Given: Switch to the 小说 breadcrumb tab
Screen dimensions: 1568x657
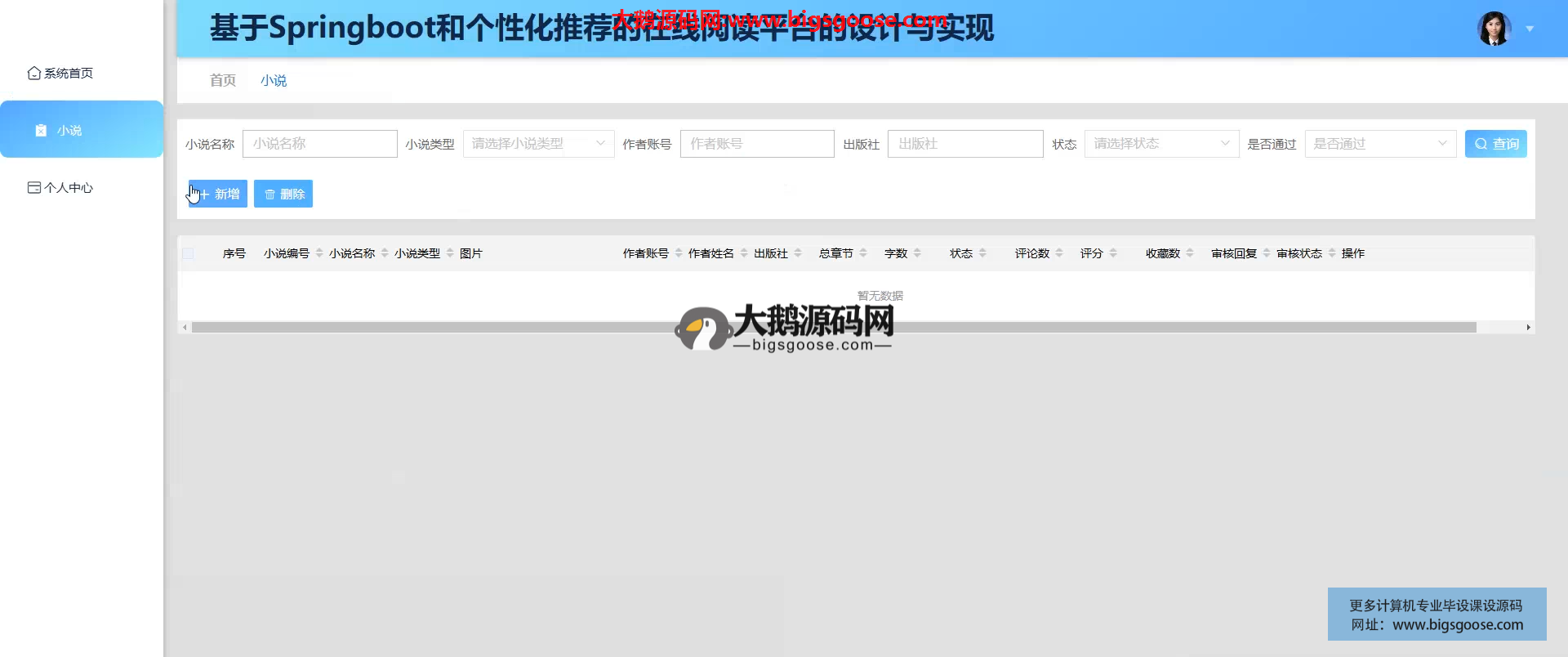Looking at the screenshot, I should click(274, 80).
